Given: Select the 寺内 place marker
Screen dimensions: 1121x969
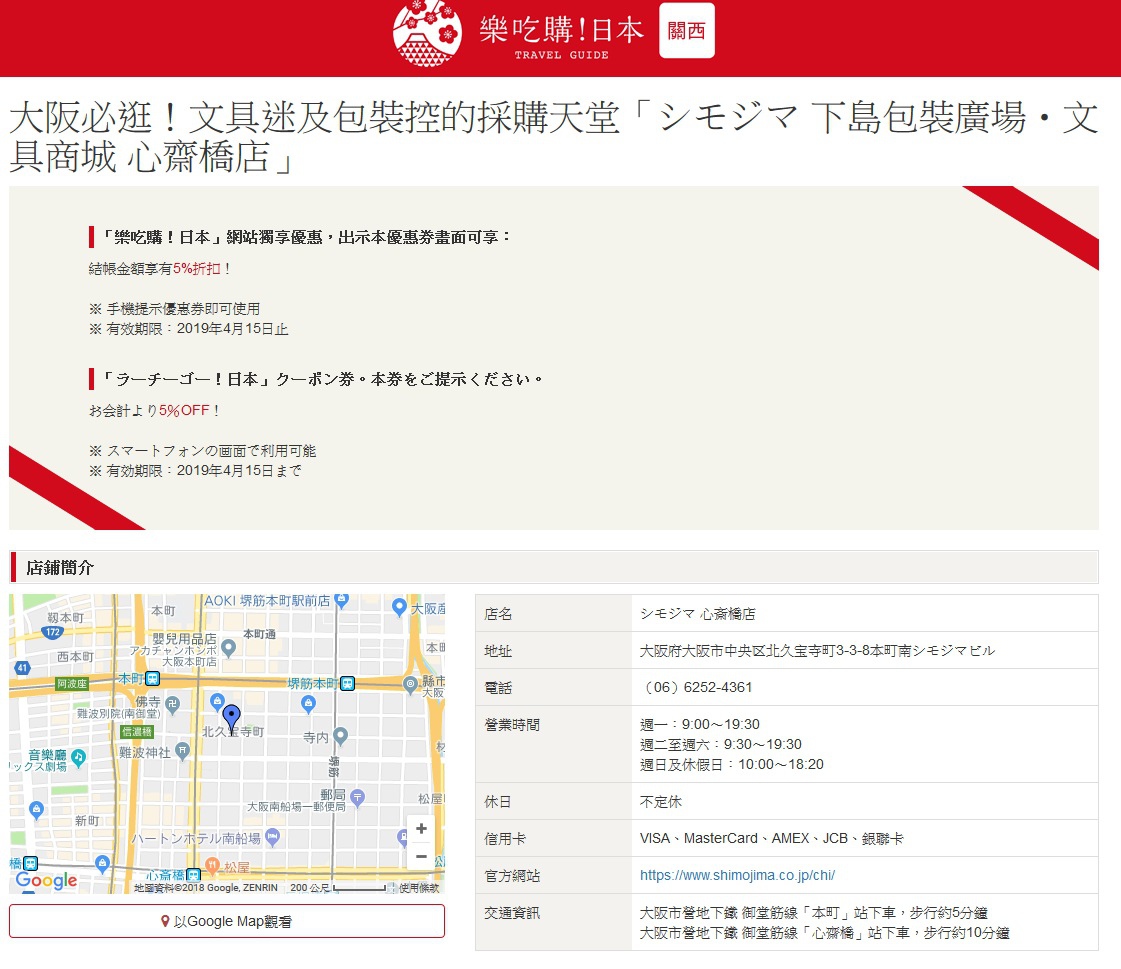Looking at the screenshot, I should 341,734.
